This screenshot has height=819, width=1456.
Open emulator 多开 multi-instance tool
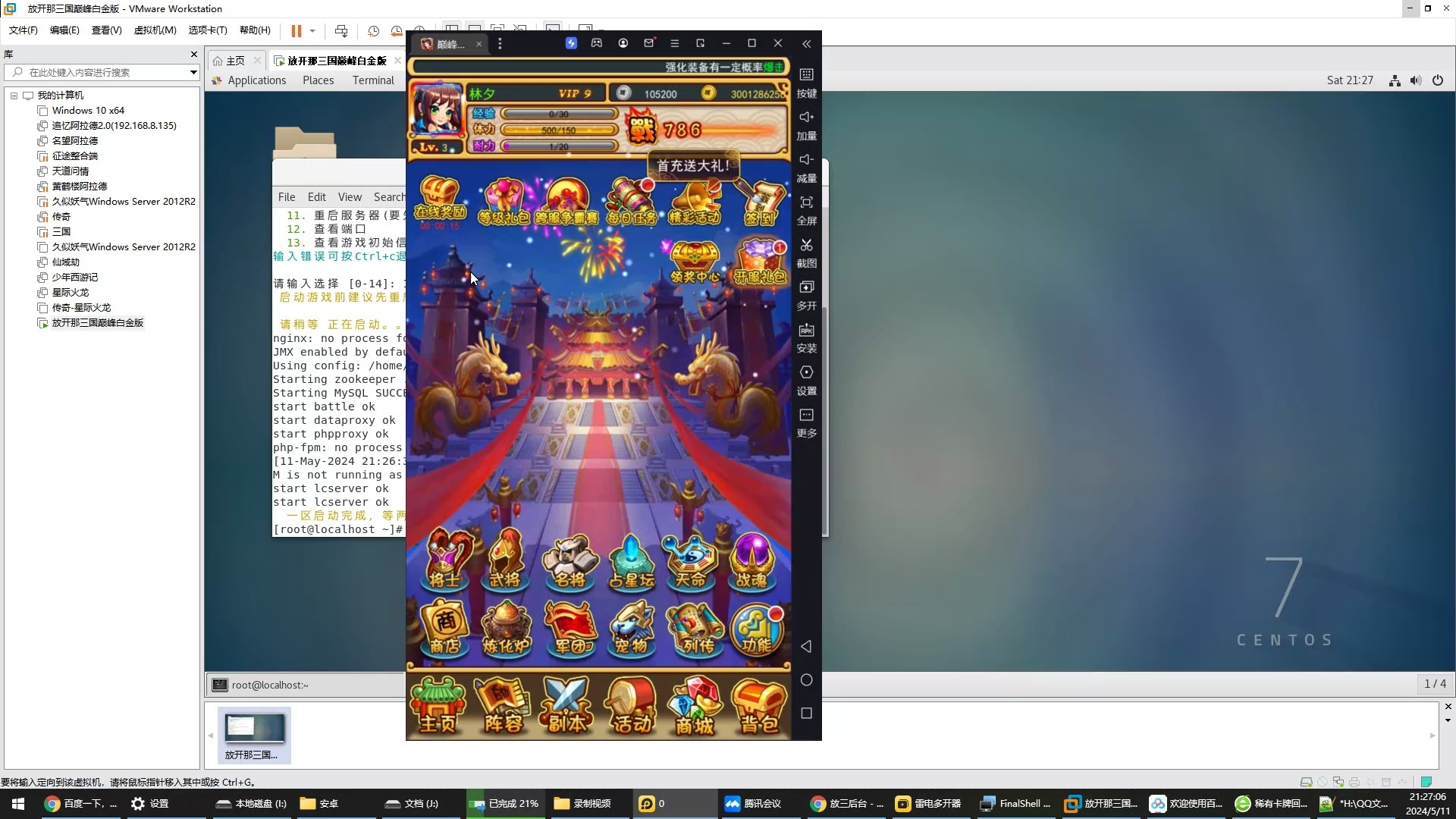click(x=806, y=295)
